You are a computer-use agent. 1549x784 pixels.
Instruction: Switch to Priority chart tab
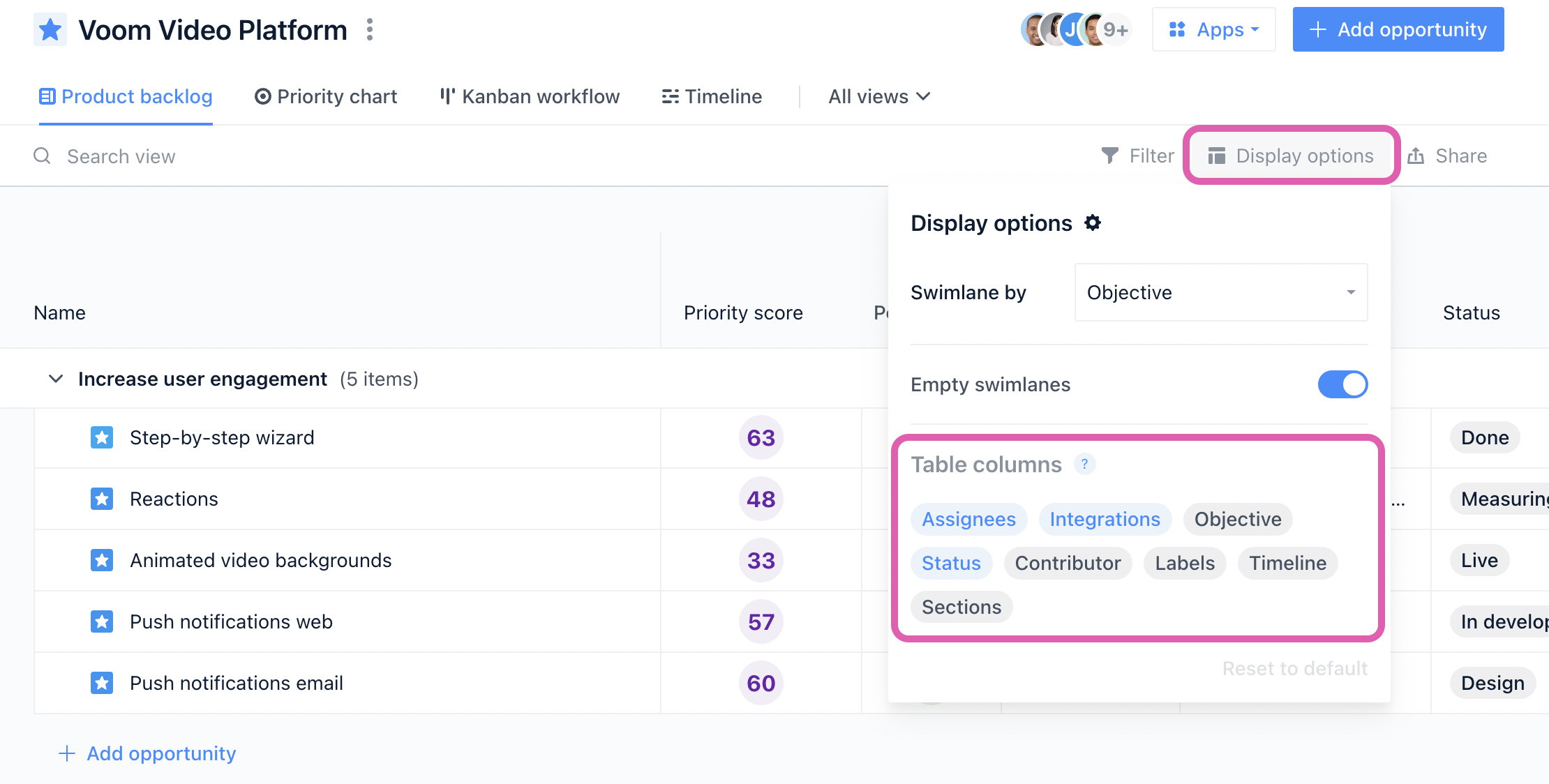point(326,96)
